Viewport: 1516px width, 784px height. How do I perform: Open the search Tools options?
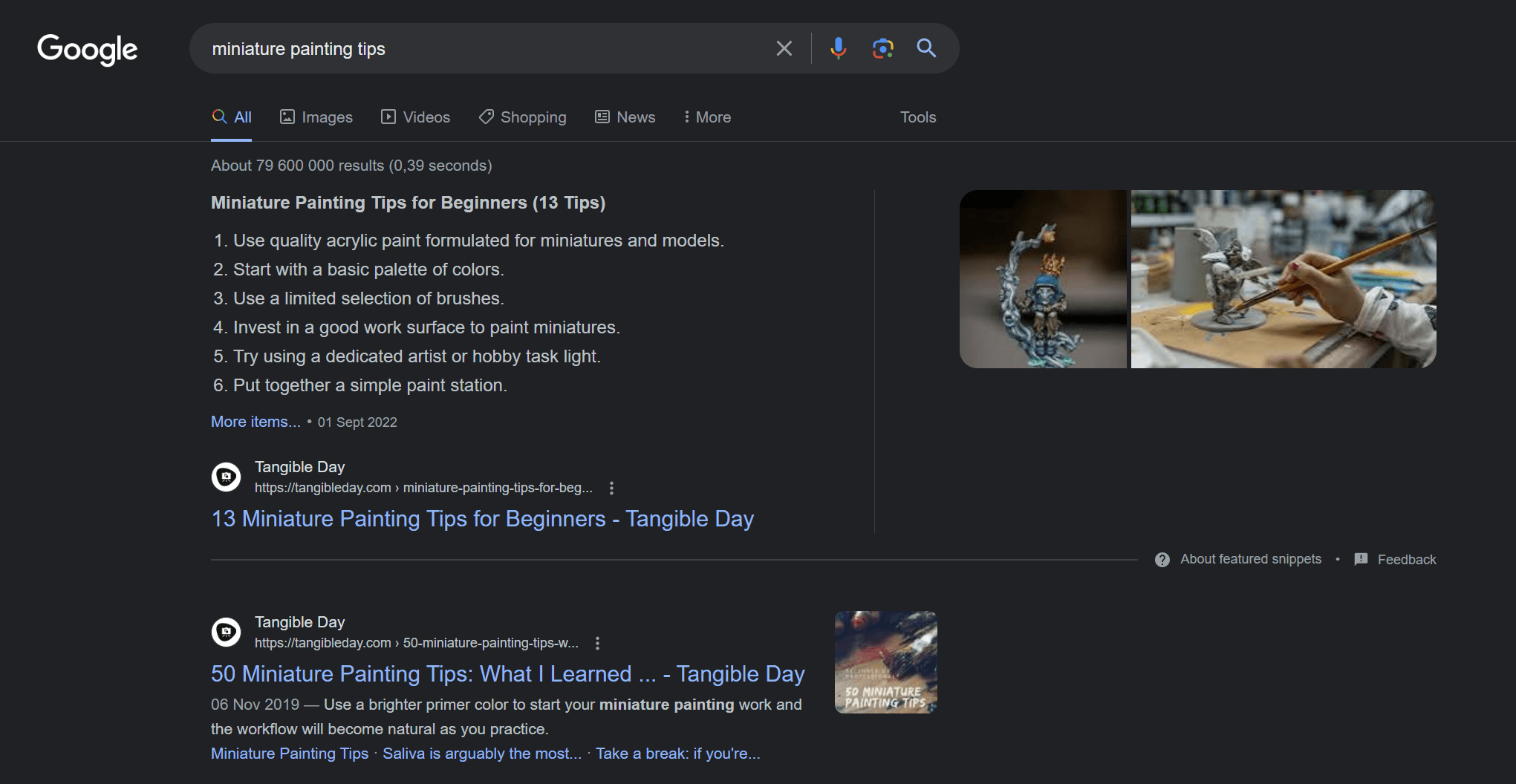[918, 117]
